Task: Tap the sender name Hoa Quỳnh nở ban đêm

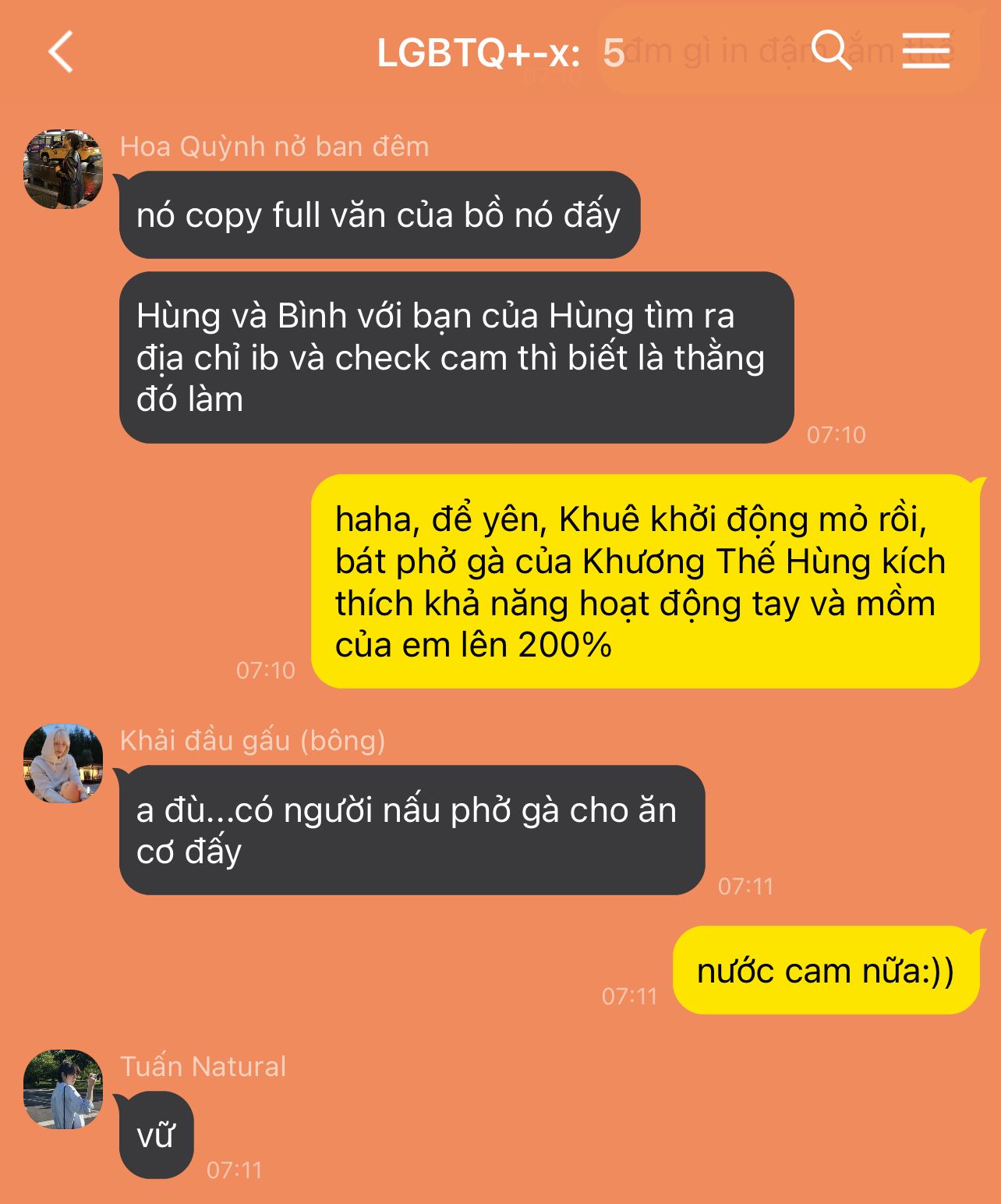Action: [x=274, y=147]
